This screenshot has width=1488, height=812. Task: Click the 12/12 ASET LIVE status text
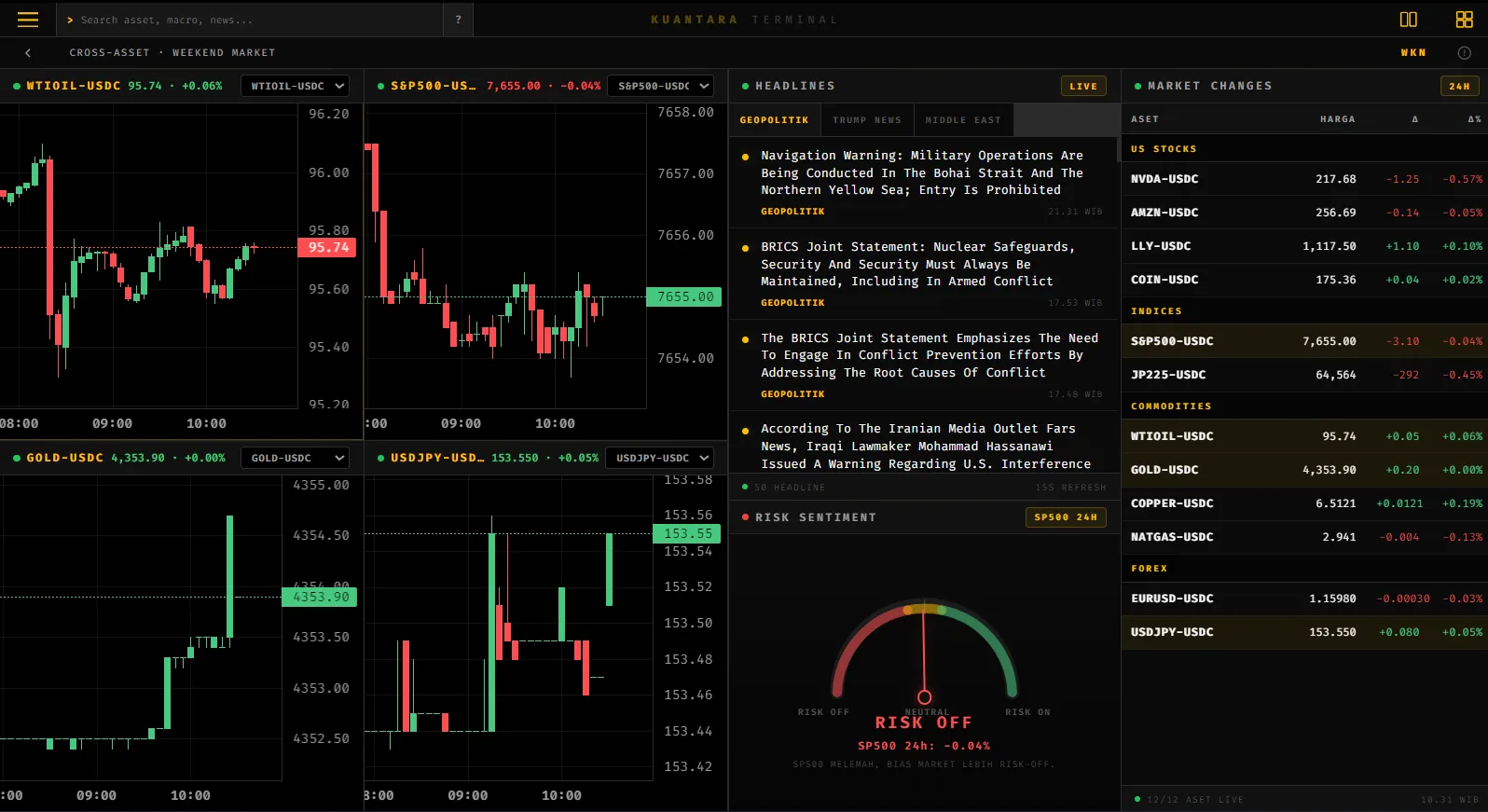[x=1195, y=800]
